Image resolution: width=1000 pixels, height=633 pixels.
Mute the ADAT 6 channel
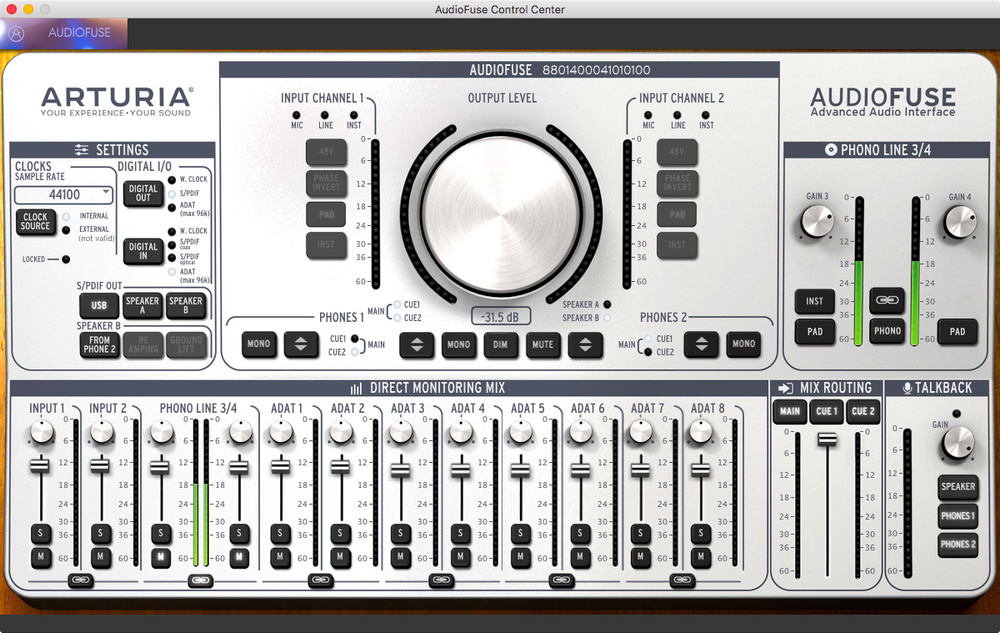[x=580, y=557]
